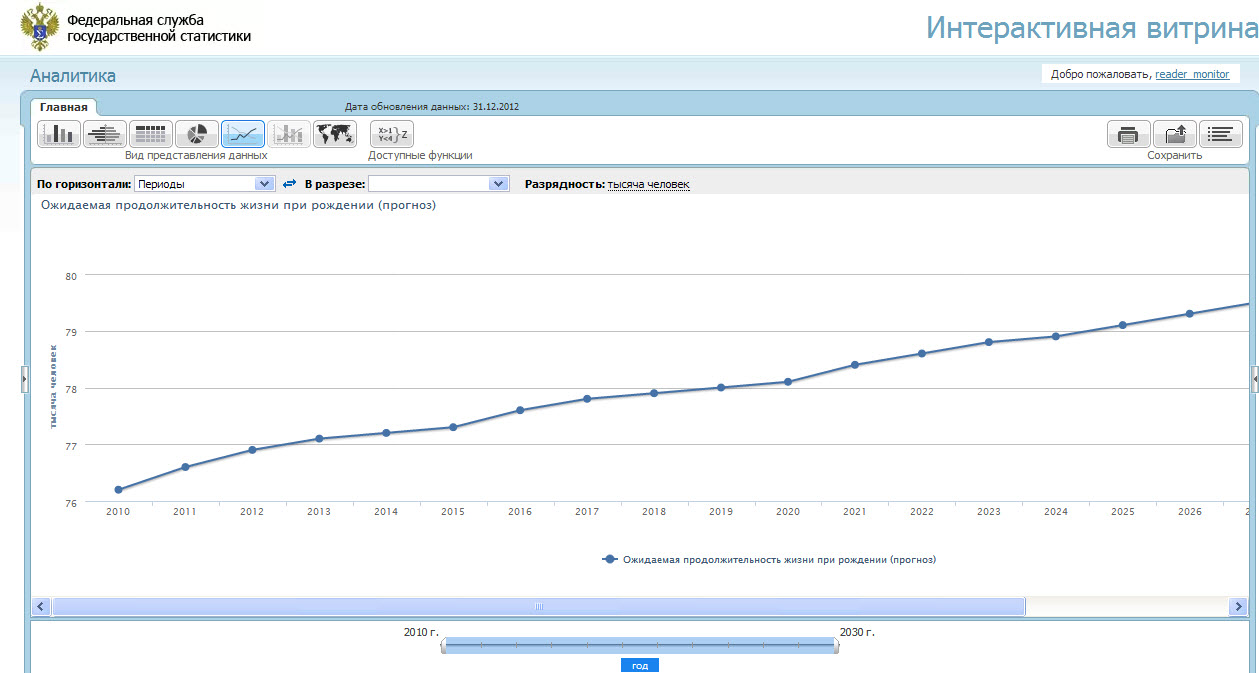Swap axes with the blue arrows icon
1259x673 pixels.
[x=290, y=184]
